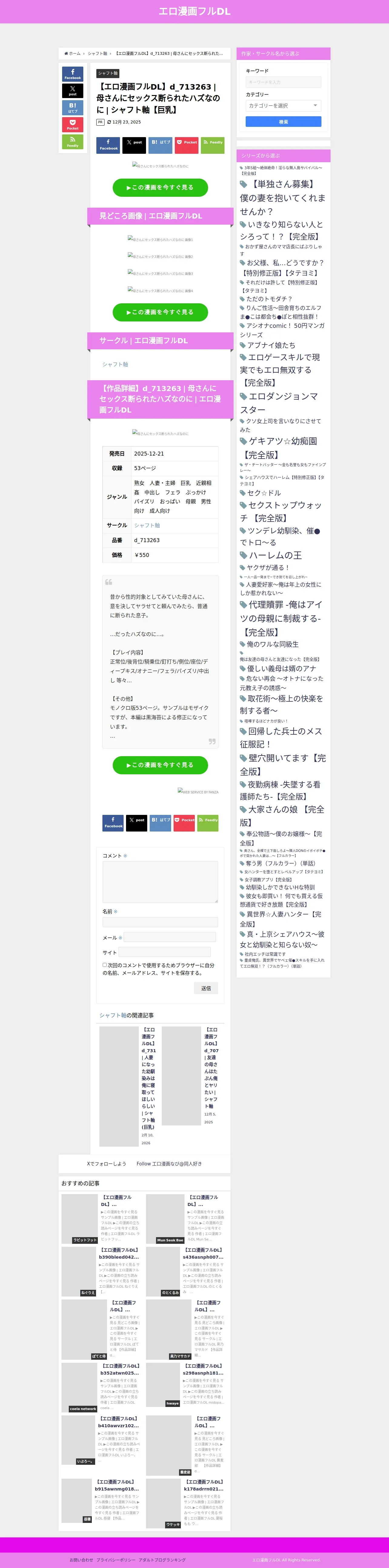The image size is (389, 1568).
Task: Click the Hatena B! icon in left floating sidebar
Action: [72, 108]
